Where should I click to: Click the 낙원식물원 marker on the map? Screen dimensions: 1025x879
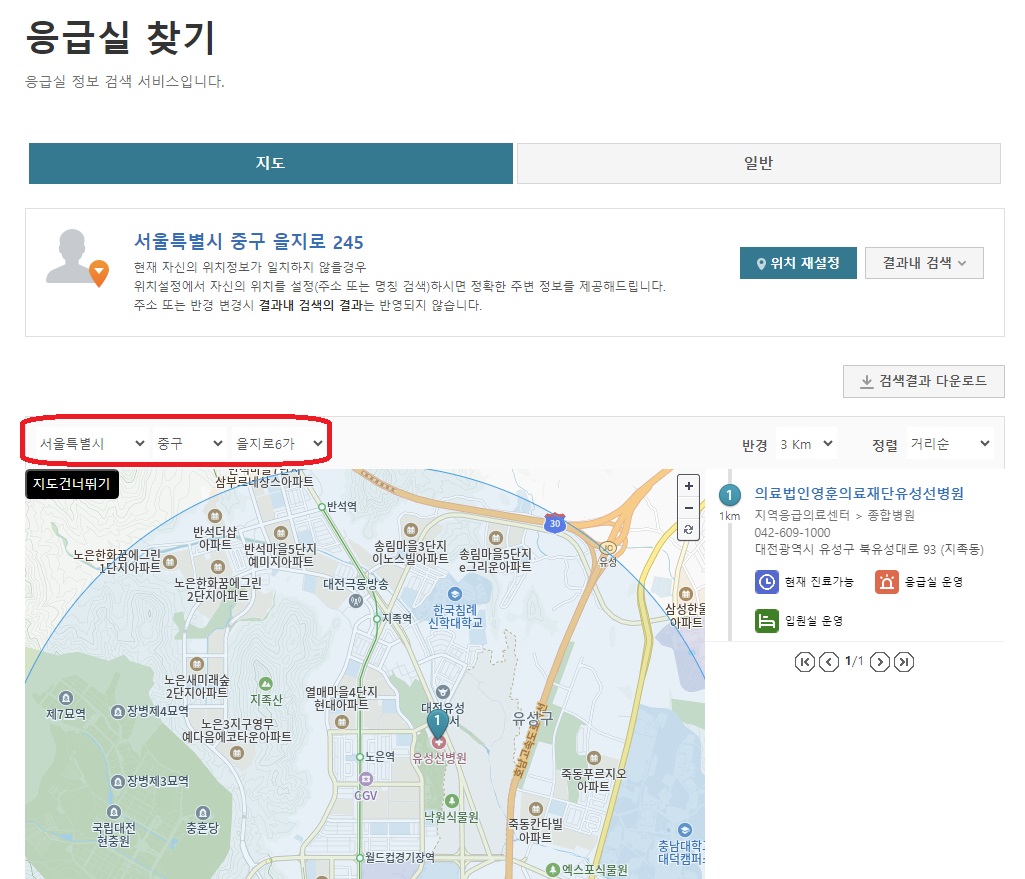pos(451,801)
